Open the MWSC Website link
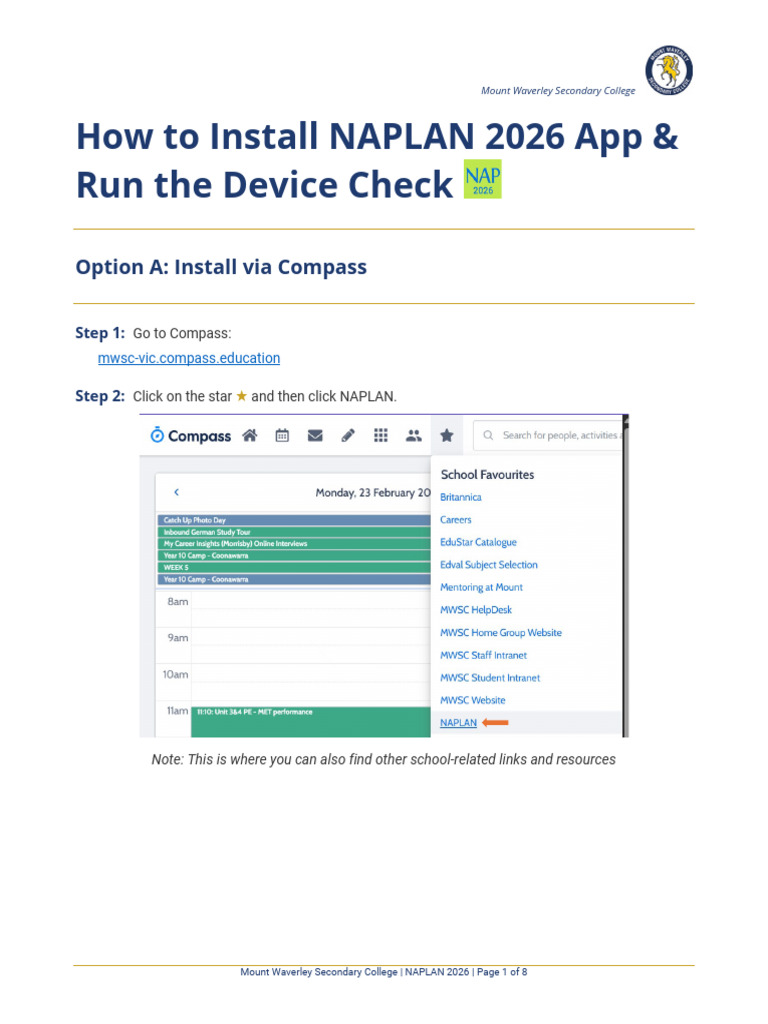This screenshot has width=768, height=1024. click(472, 700)
